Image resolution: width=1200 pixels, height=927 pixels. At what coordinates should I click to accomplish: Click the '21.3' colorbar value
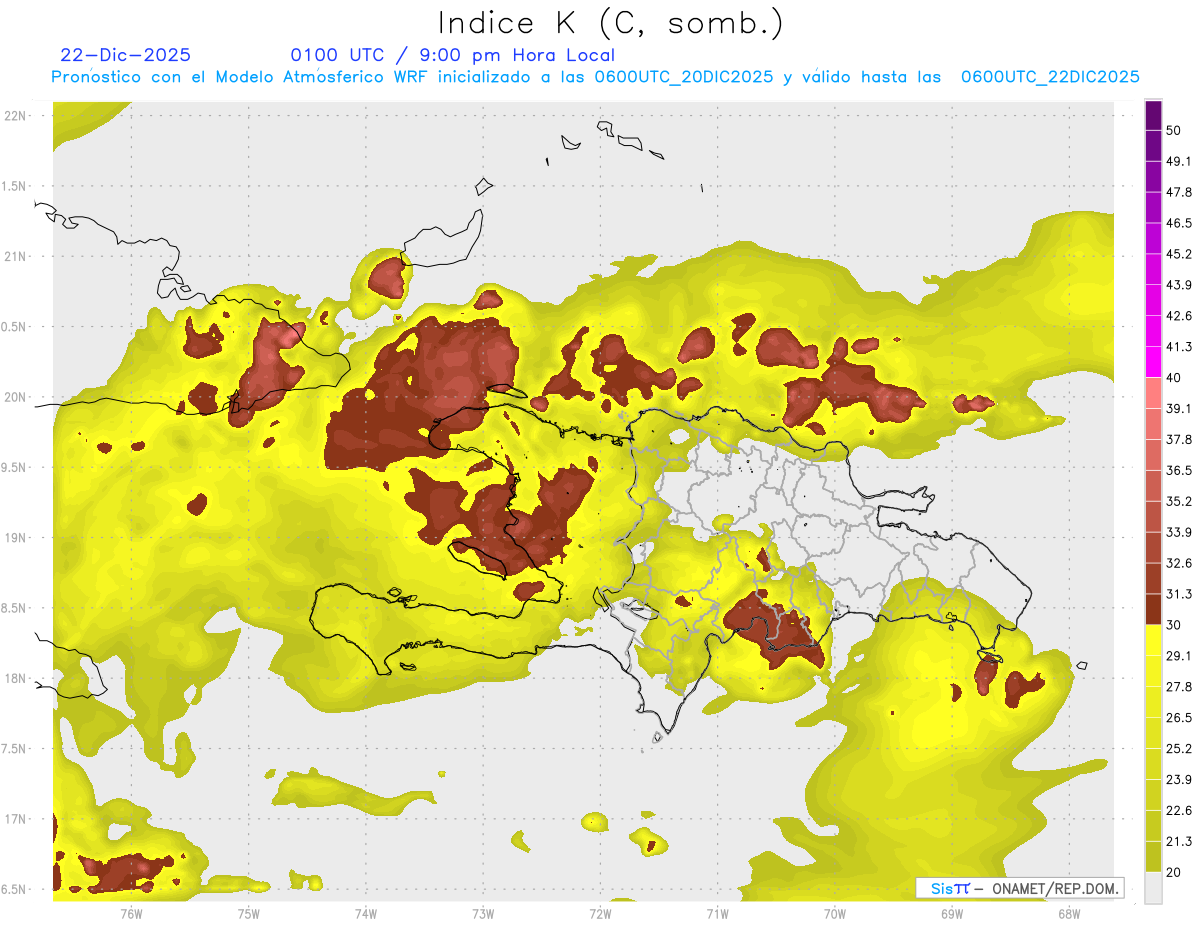click(1179, 841)
